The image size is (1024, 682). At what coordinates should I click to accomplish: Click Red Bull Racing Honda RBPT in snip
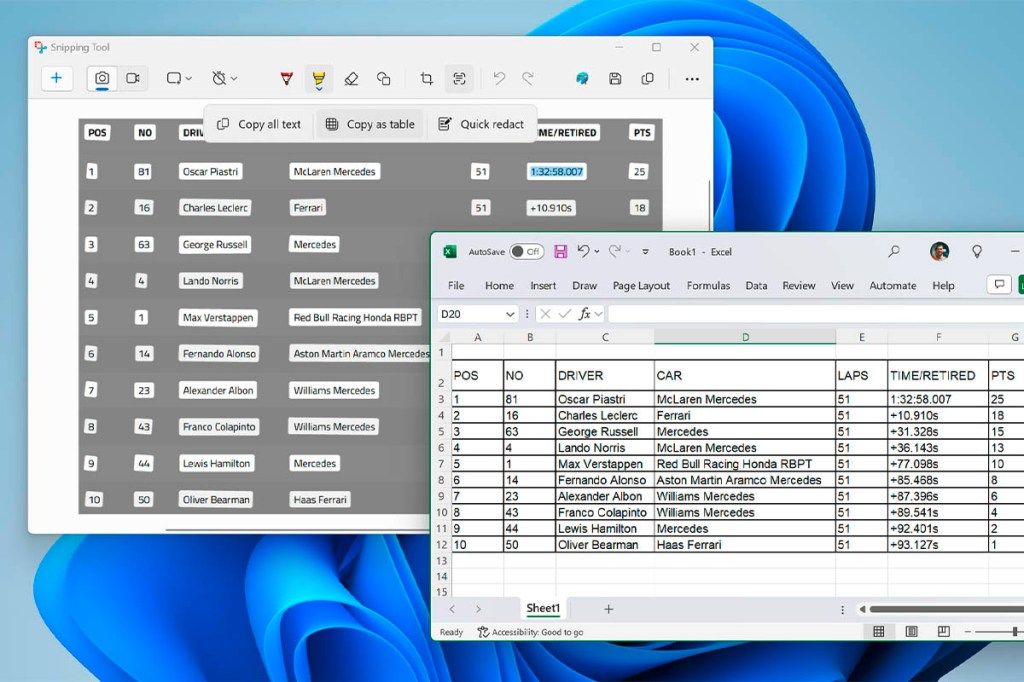355,317
